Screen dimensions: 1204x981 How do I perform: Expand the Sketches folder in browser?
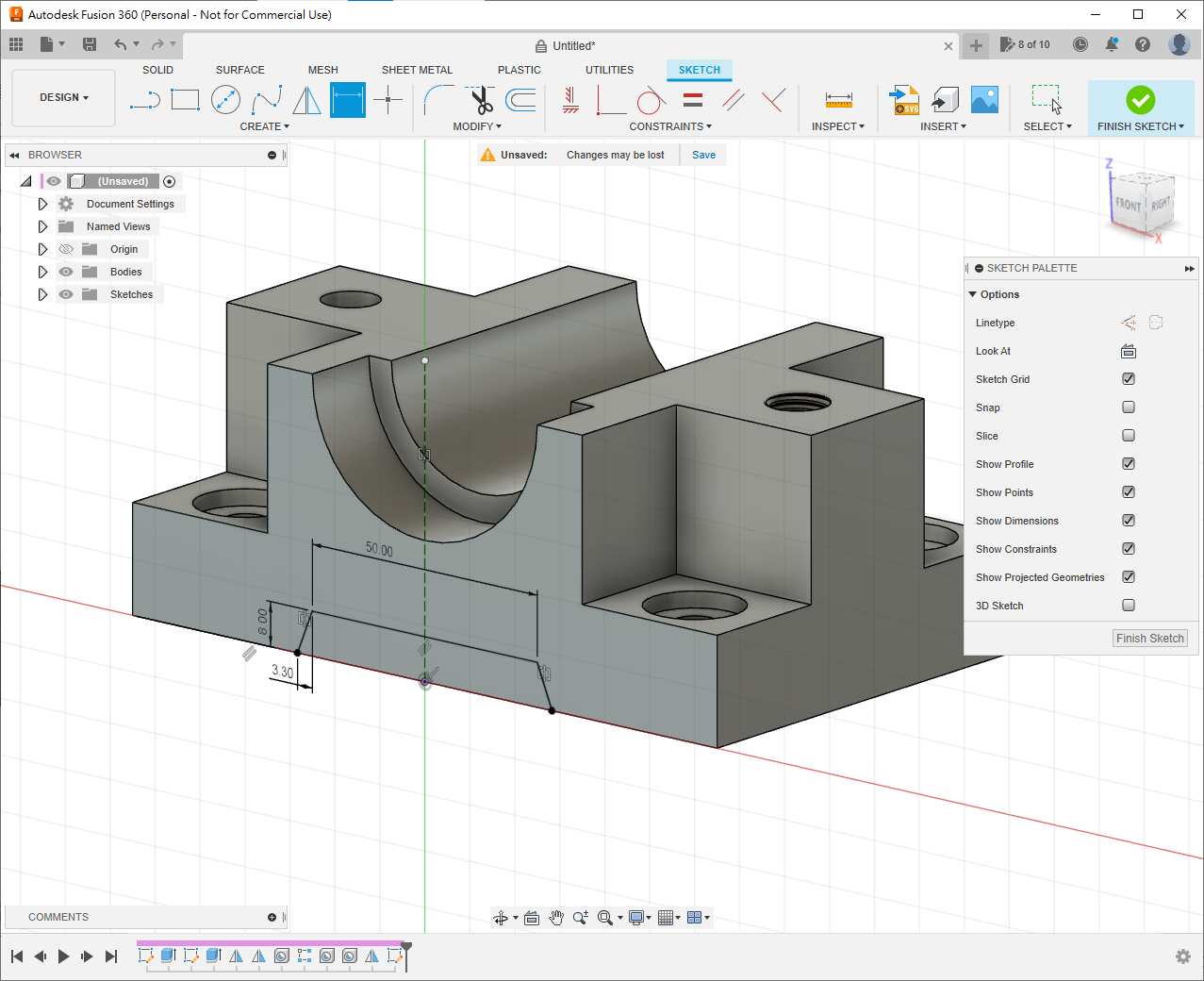pos(42,294)
